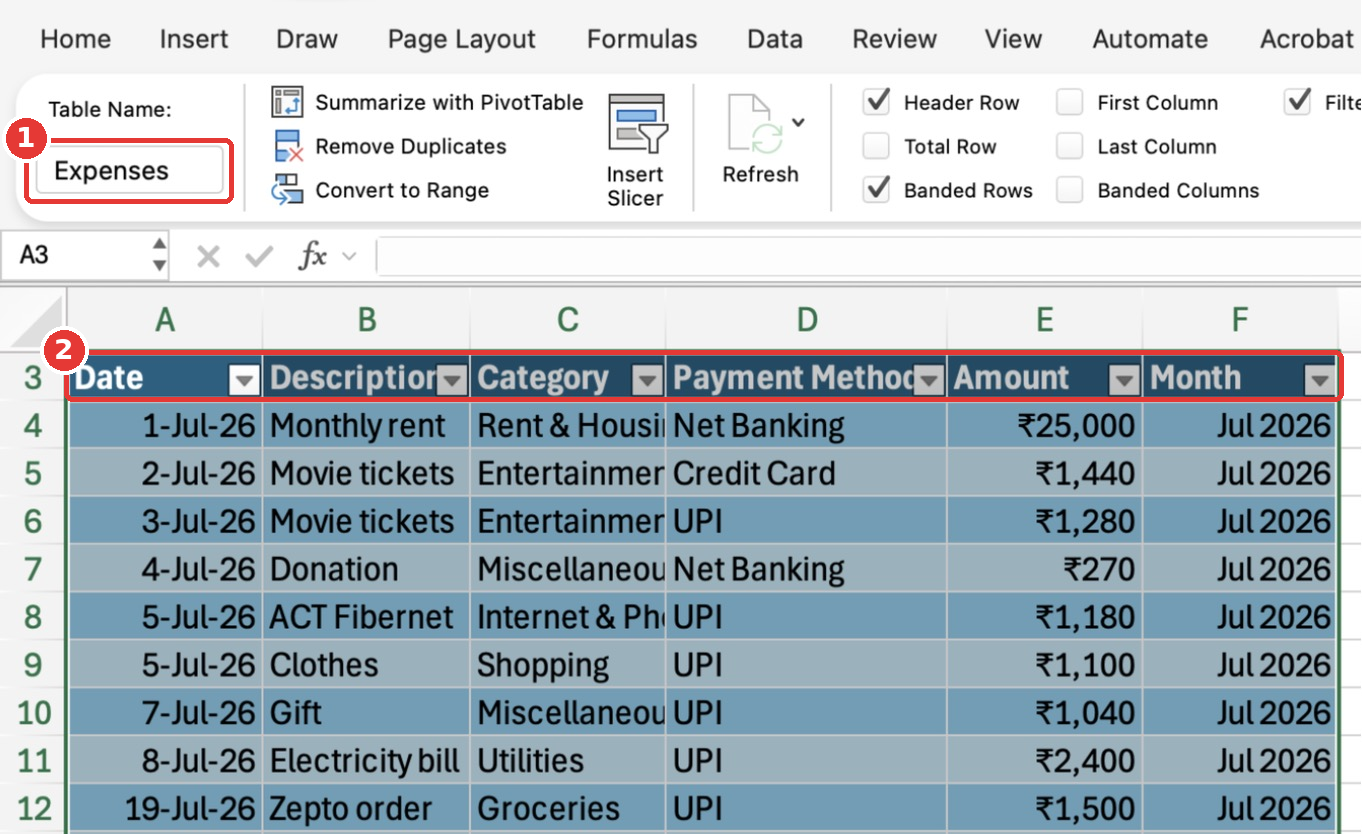Select row 7 header
The image size is (1362, 834).
coord(33,570)
